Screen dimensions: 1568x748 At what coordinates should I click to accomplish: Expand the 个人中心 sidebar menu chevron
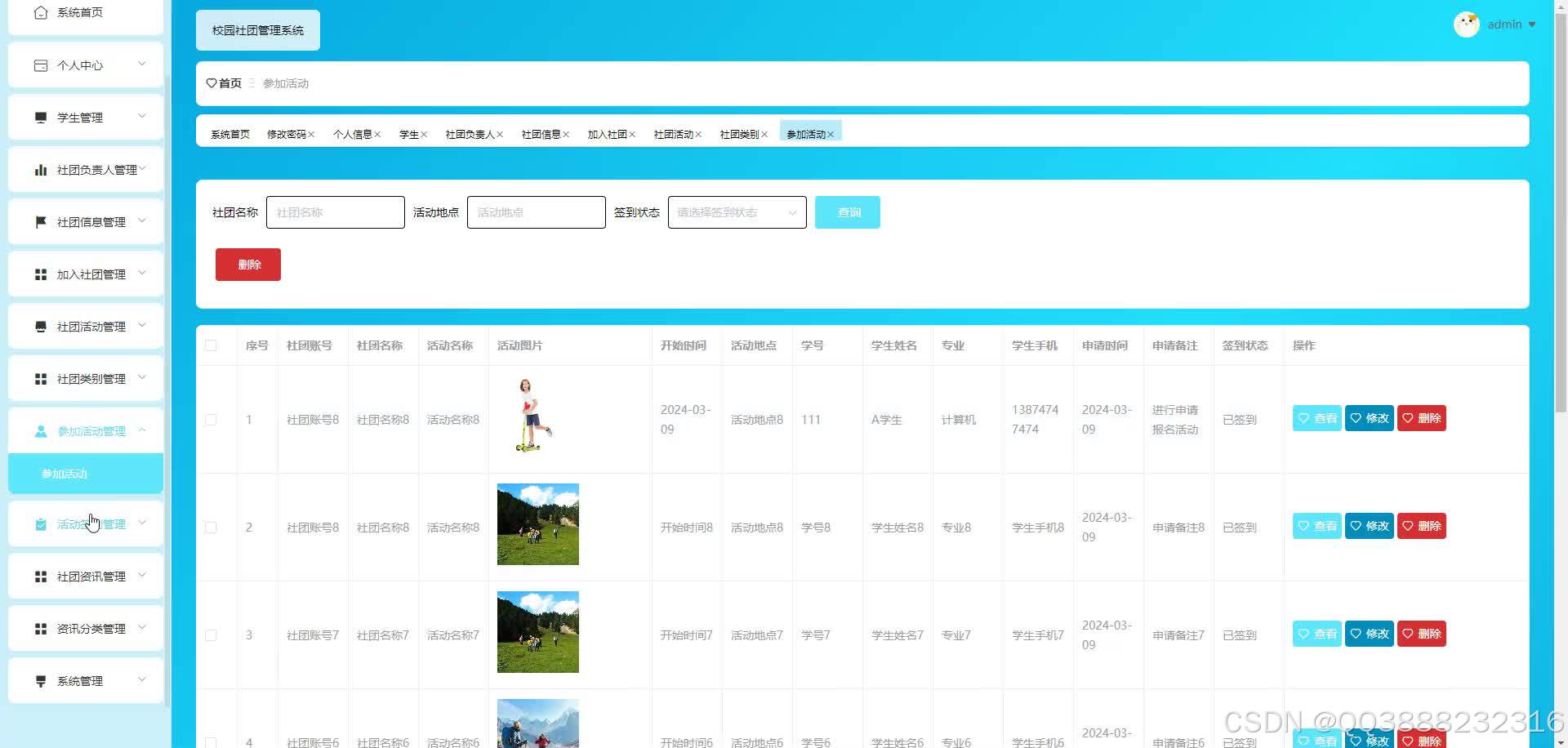pyautogui.click(x=142, y=65)
